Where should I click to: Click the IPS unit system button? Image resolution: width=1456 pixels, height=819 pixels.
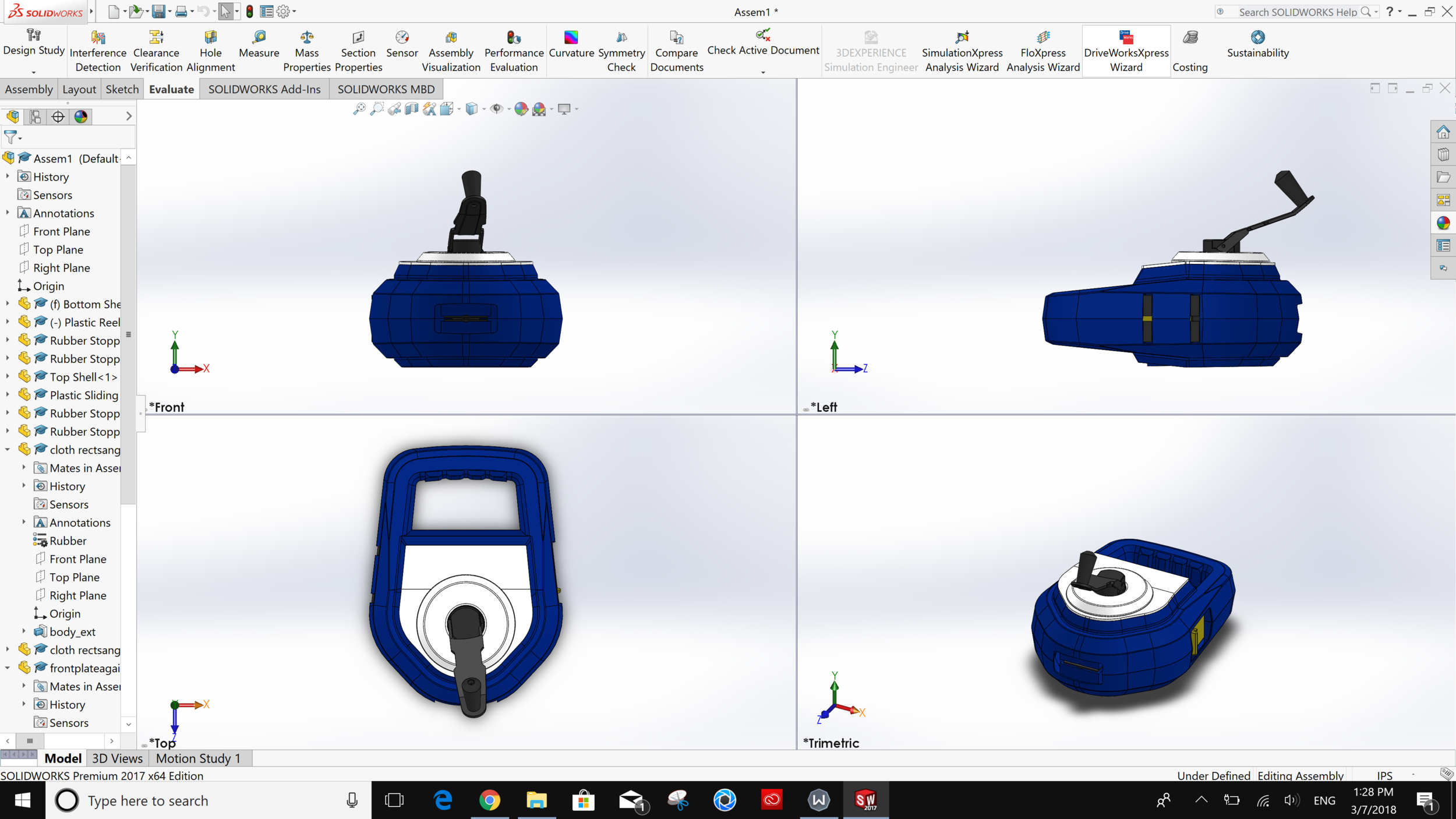click(1384, 775)
